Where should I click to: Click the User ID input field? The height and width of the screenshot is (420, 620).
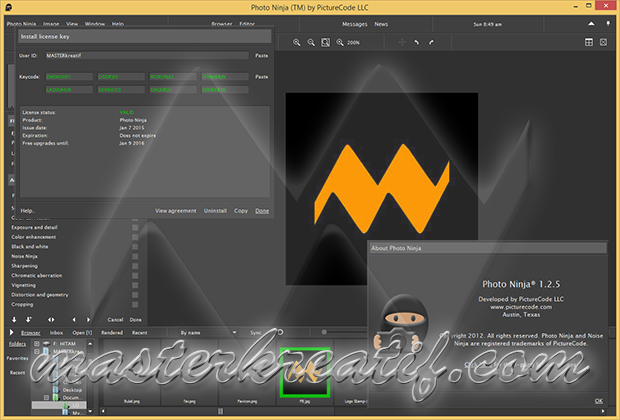(147, 56)
